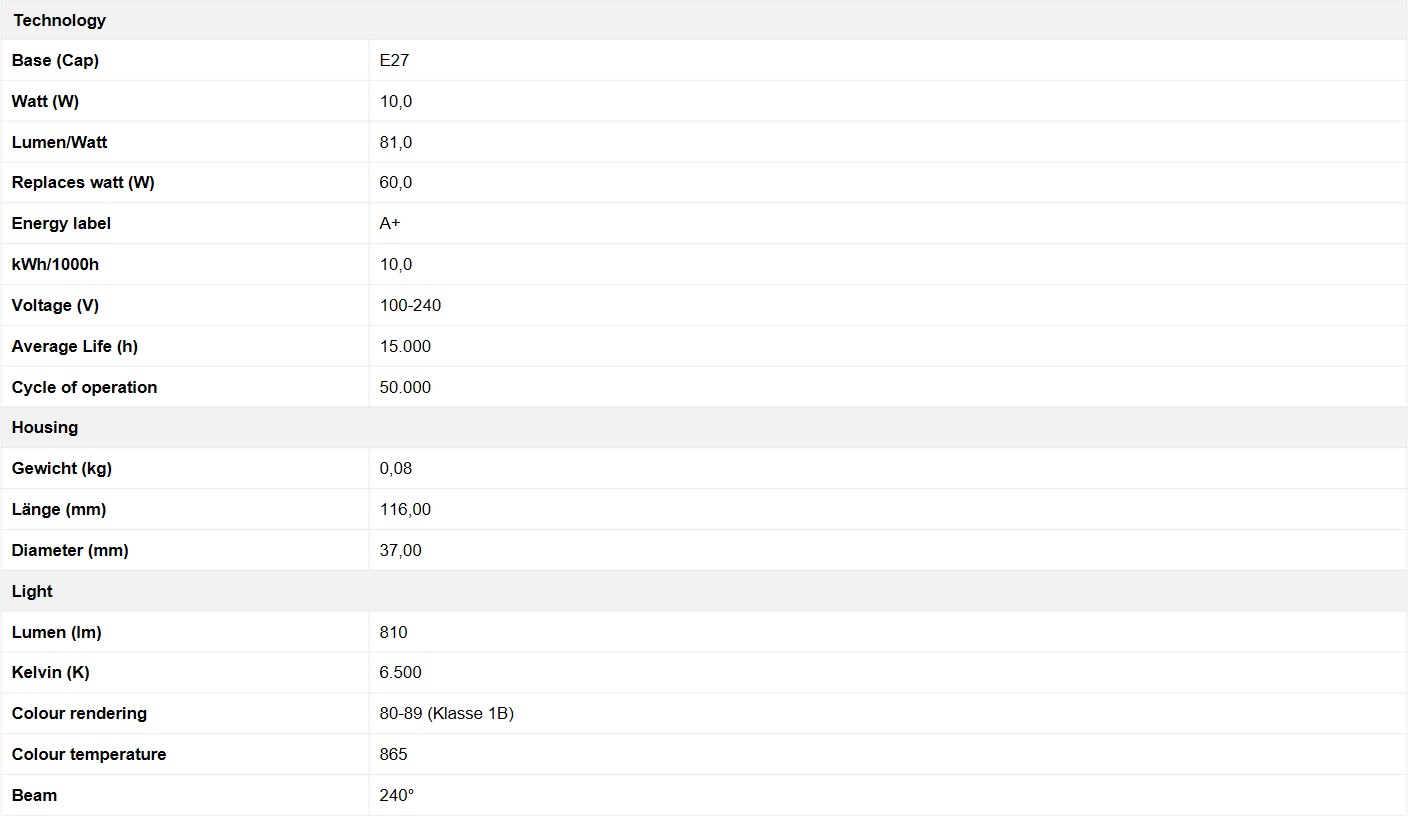Image resolution: width=1408 pixels, height=816 pixels.
Task: Select the Average Life (h) label
Action: point(75,346)
